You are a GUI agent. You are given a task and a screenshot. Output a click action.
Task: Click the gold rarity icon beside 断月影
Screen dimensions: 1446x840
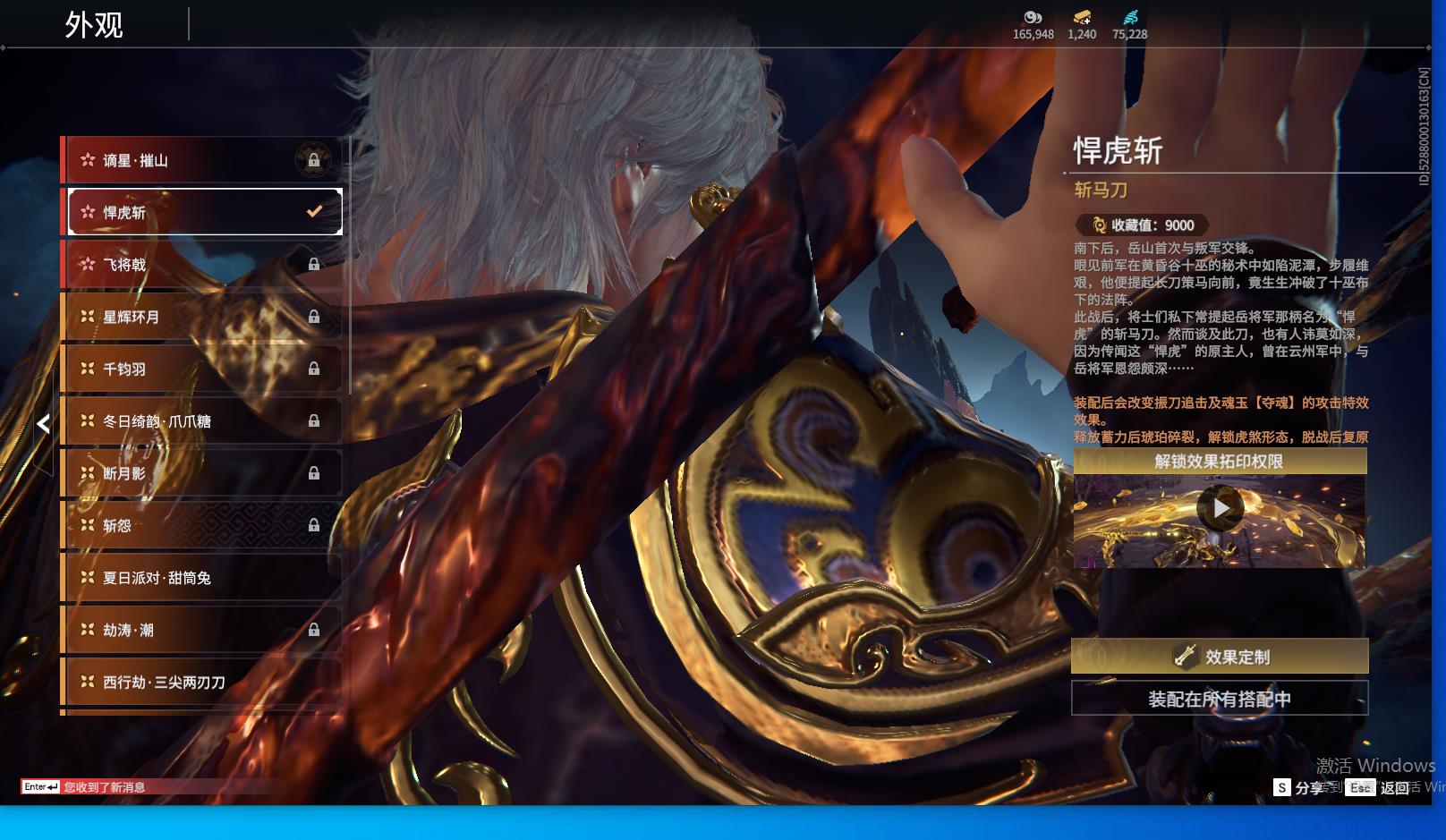pyautogui.click(x=88, y=472)
